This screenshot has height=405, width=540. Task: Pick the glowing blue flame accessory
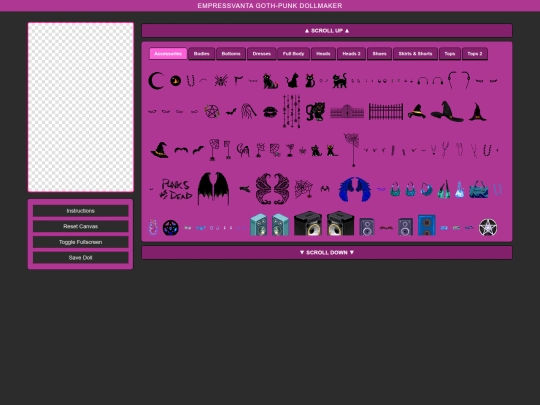coord(459,189)
